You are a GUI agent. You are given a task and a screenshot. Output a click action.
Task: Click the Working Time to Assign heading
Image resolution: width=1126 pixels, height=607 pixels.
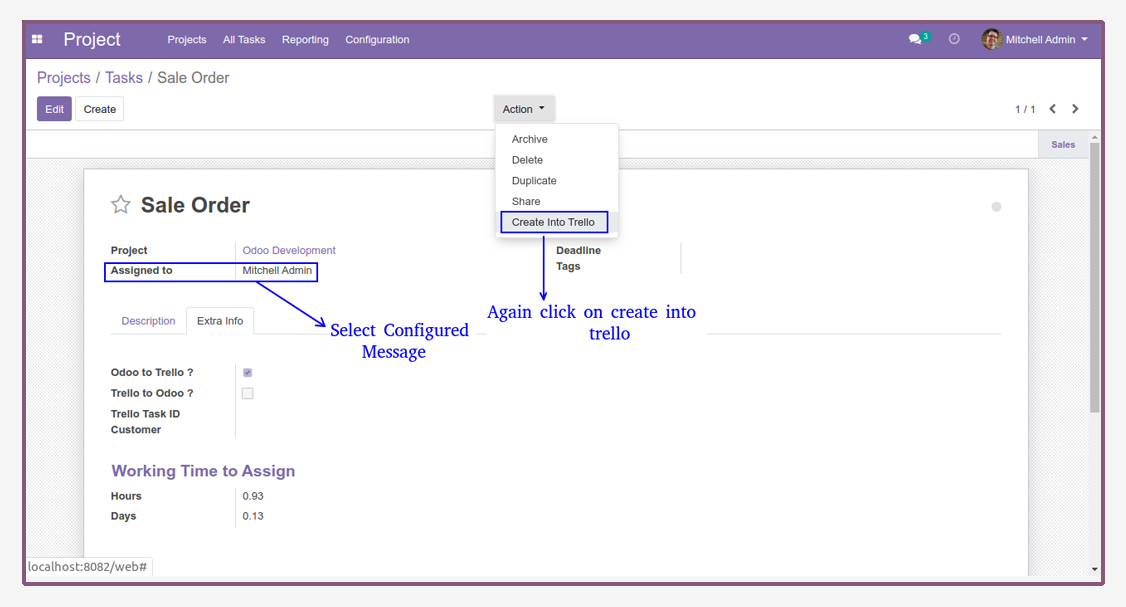coord(203,471)
